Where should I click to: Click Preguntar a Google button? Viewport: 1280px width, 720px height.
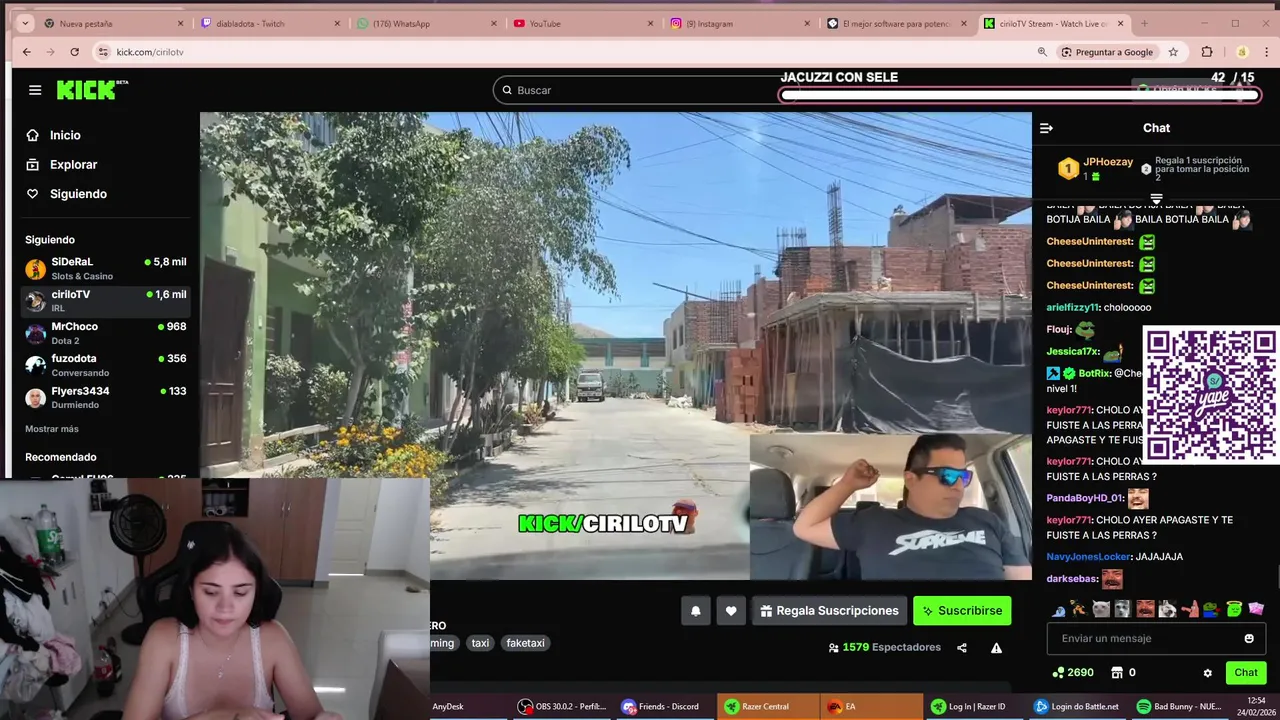[x=1107, y=52]
